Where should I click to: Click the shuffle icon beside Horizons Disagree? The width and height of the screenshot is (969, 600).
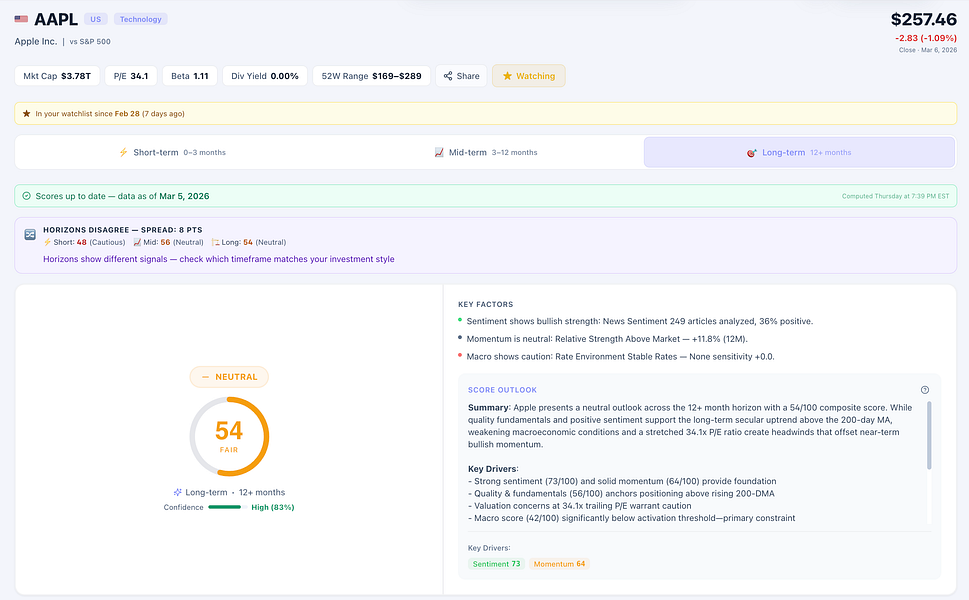[30, 235]
